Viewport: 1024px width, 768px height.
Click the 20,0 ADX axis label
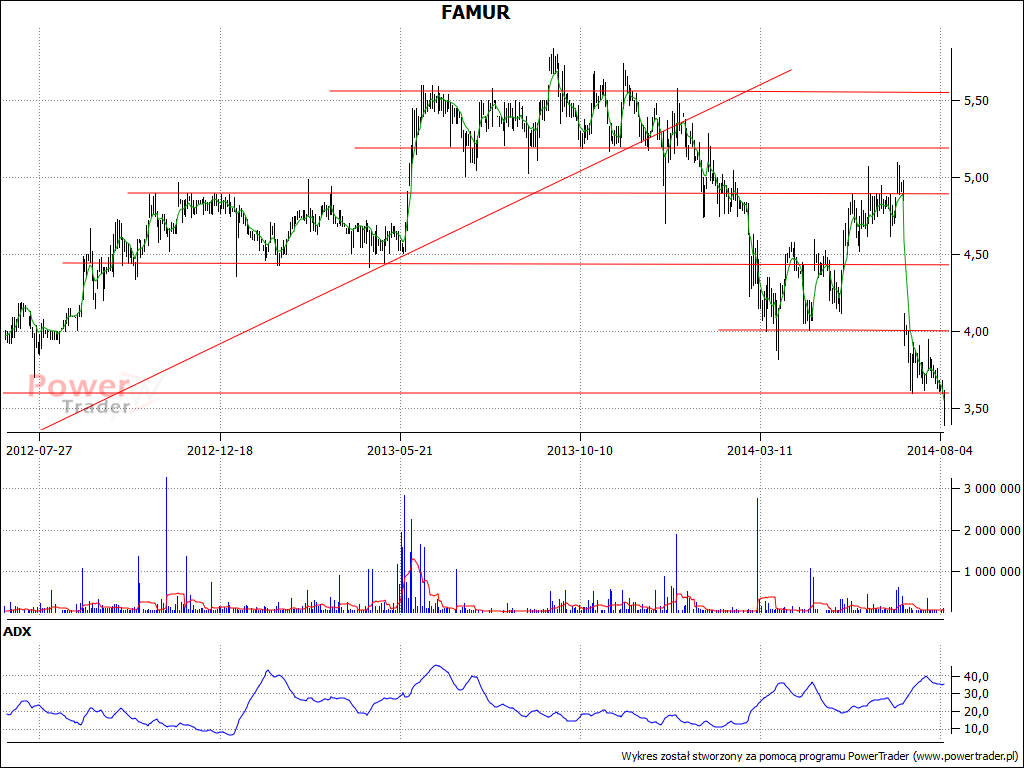click(978, 711)
